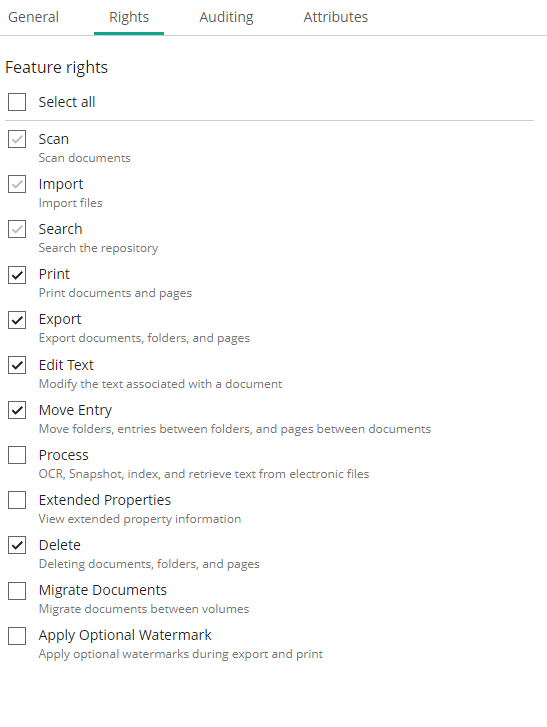Screen dimensions: 547x727
Task: Switch to the Auditing tab
Action: click(226, 17)
